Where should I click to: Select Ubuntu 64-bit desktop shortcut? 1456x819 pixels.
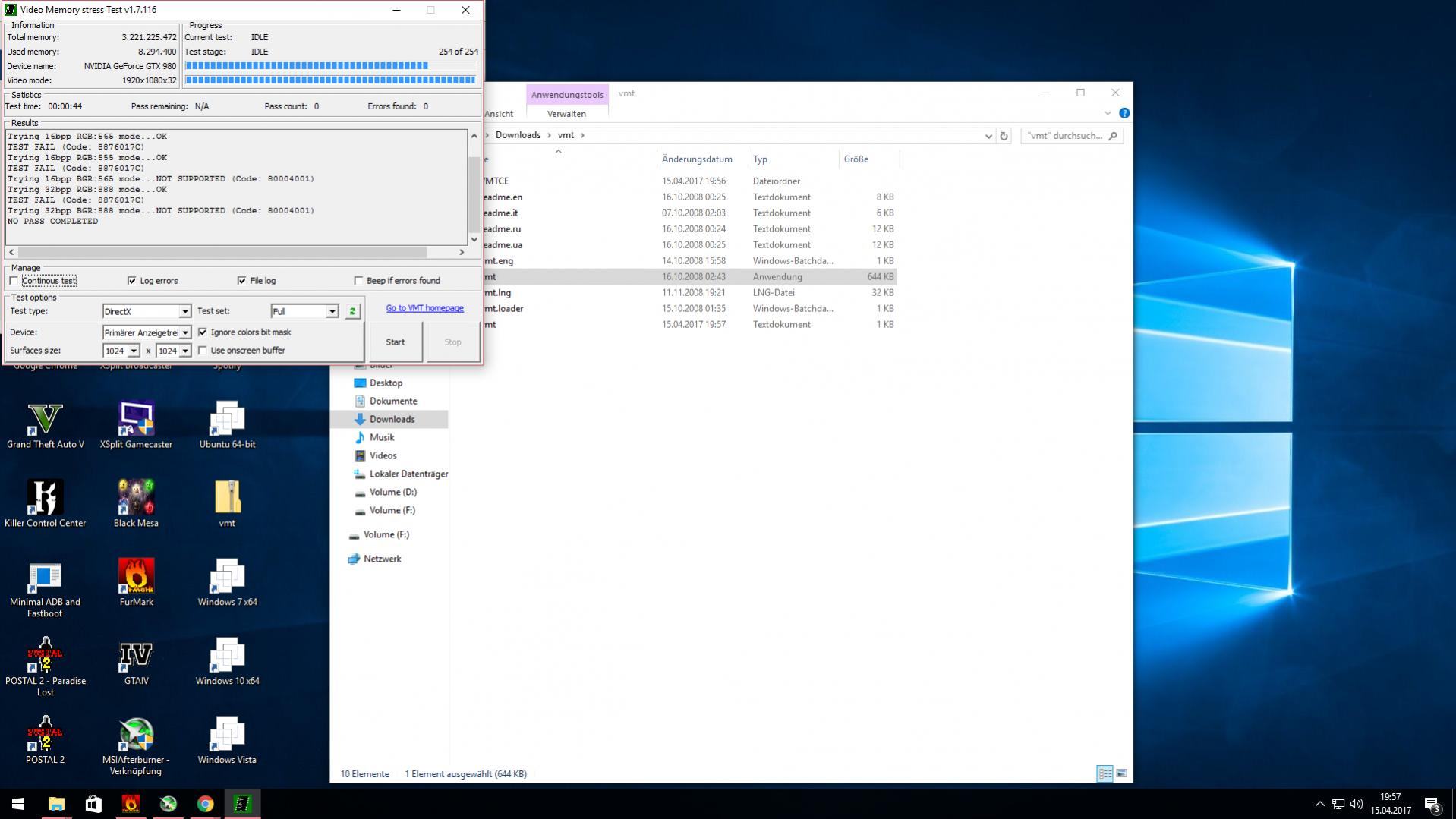click(x=227, y=426)
